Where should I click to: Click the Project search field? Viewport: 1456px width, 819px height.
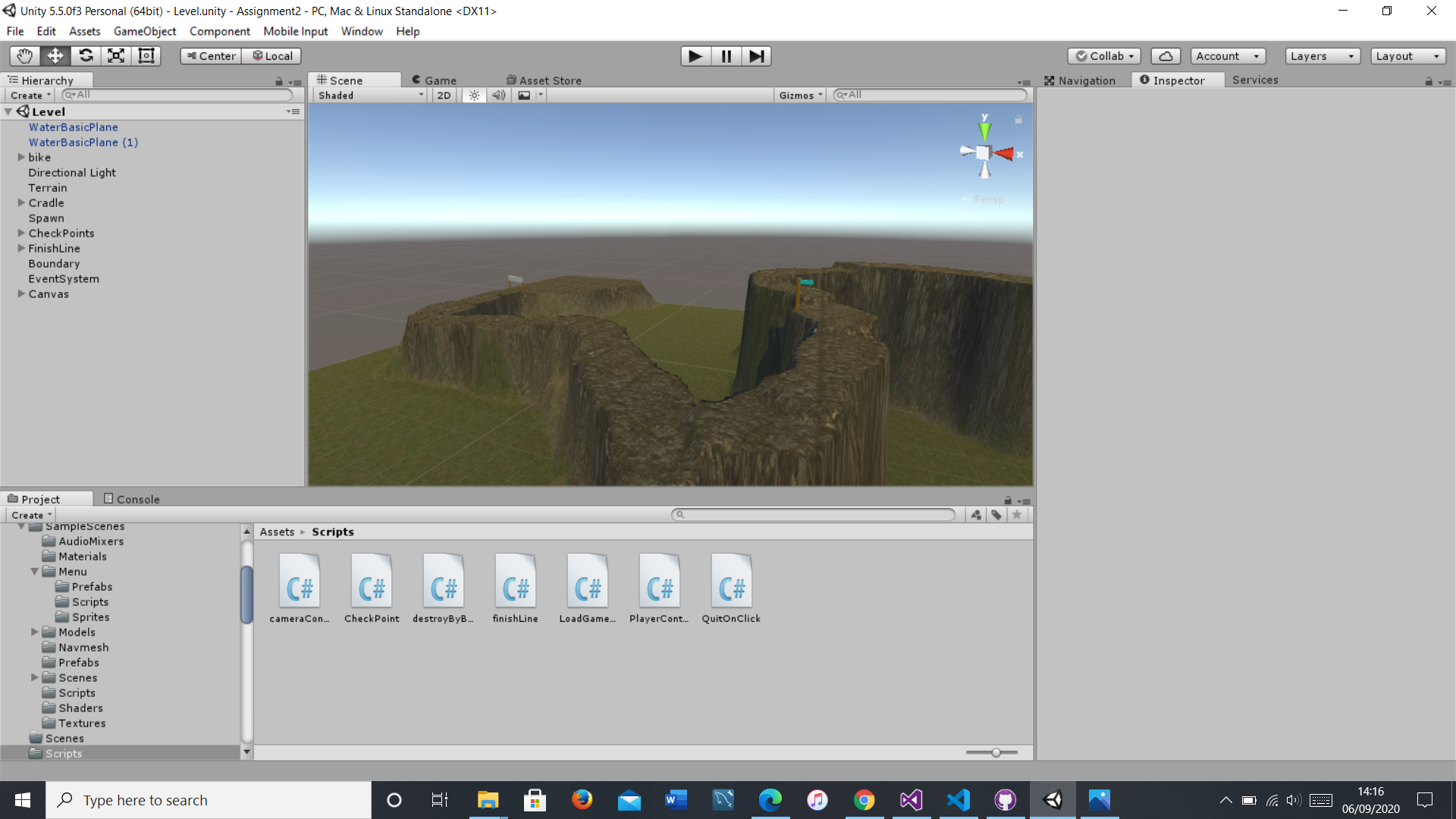point(814,515)
